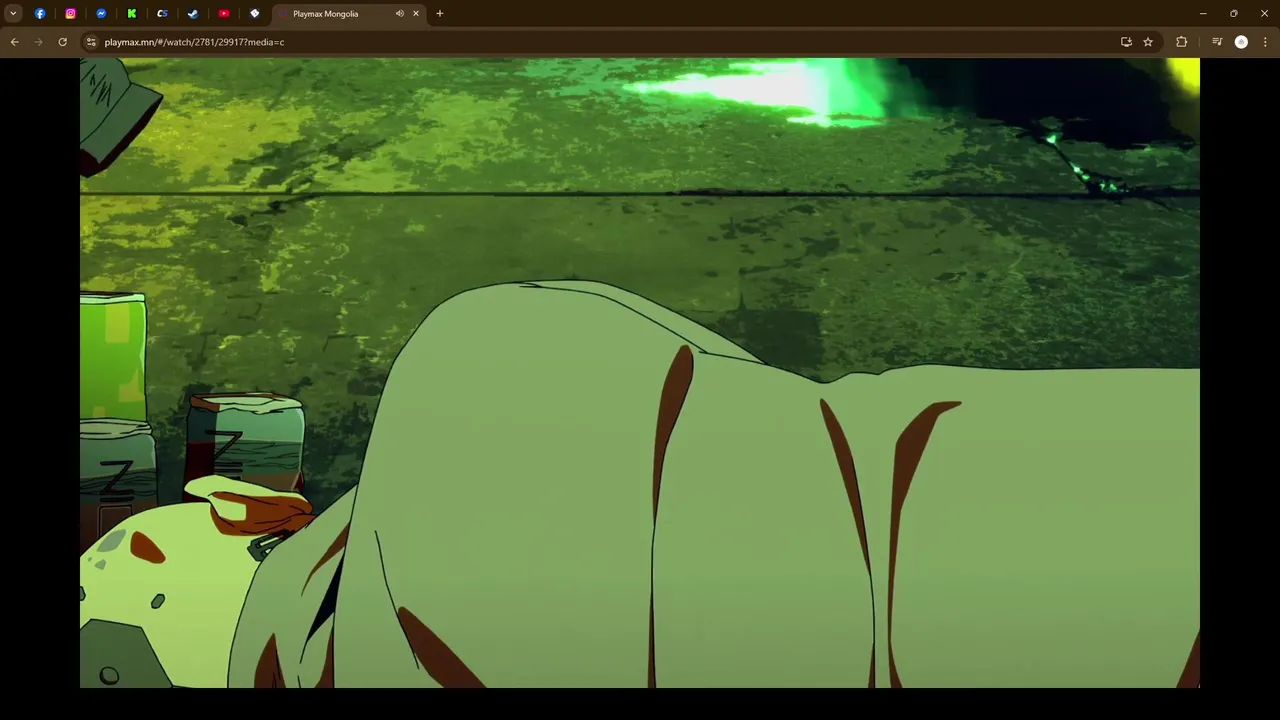Open the tab search dropdown arrow
This screenshot has height=720, width=1280.
point(13,14)
